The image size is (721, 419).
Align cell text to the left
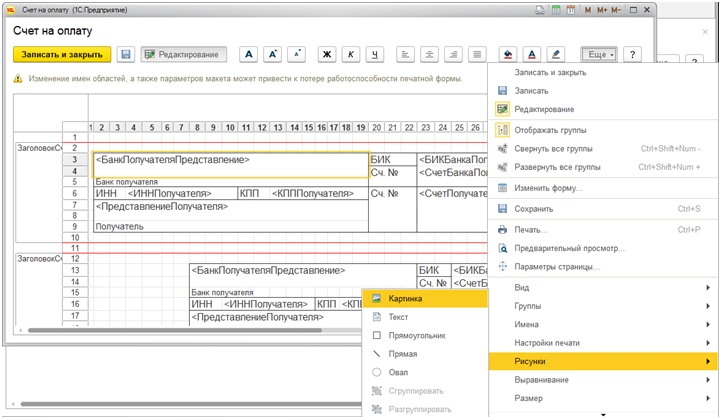pos(405,54)
